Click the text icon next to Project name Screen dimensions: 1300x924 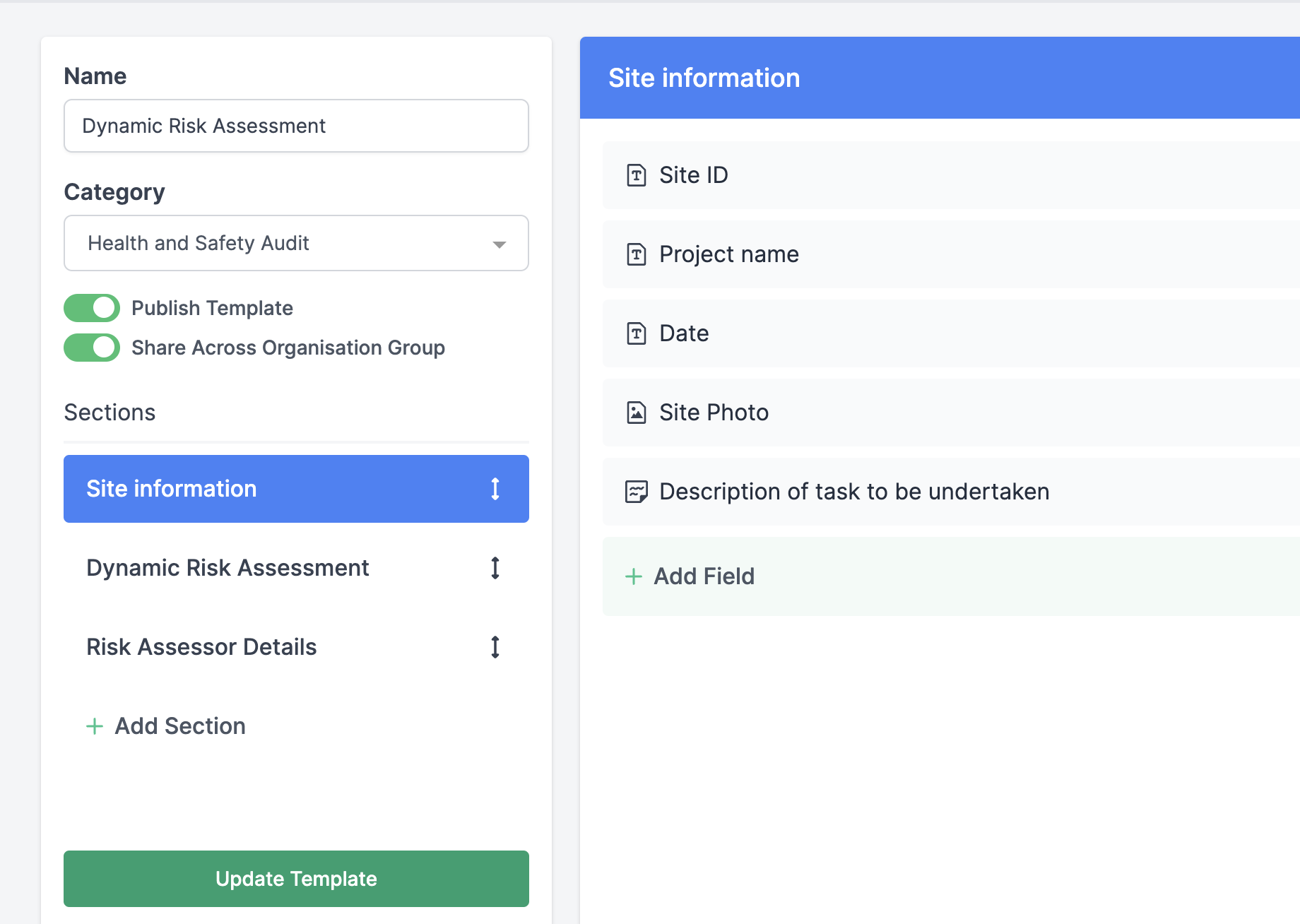[636, 254]
